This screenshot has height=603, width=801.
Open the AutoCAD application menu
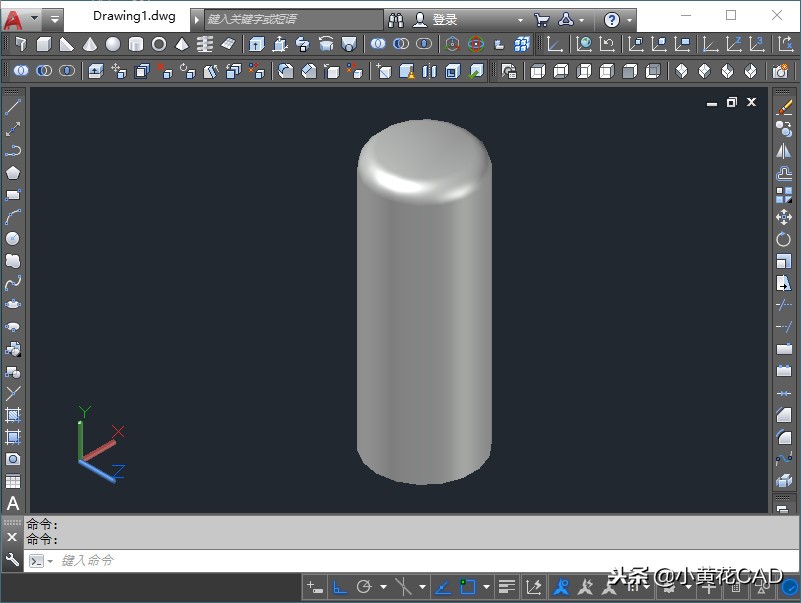[14, 19]
